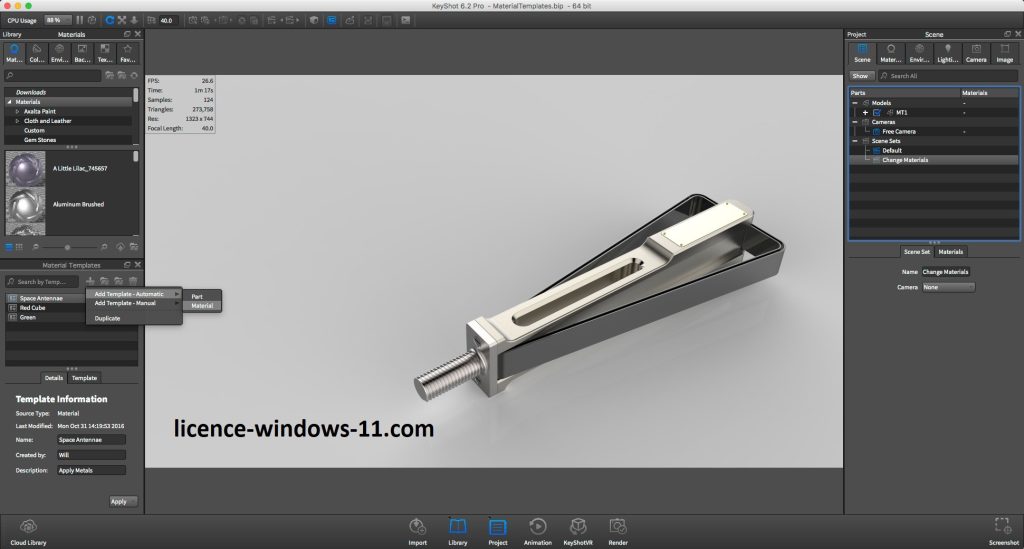Image resolution: width=1024 pixels, height=549 pixels.
Task: Click the Show button in Scene panel
Action: (860, 76)
